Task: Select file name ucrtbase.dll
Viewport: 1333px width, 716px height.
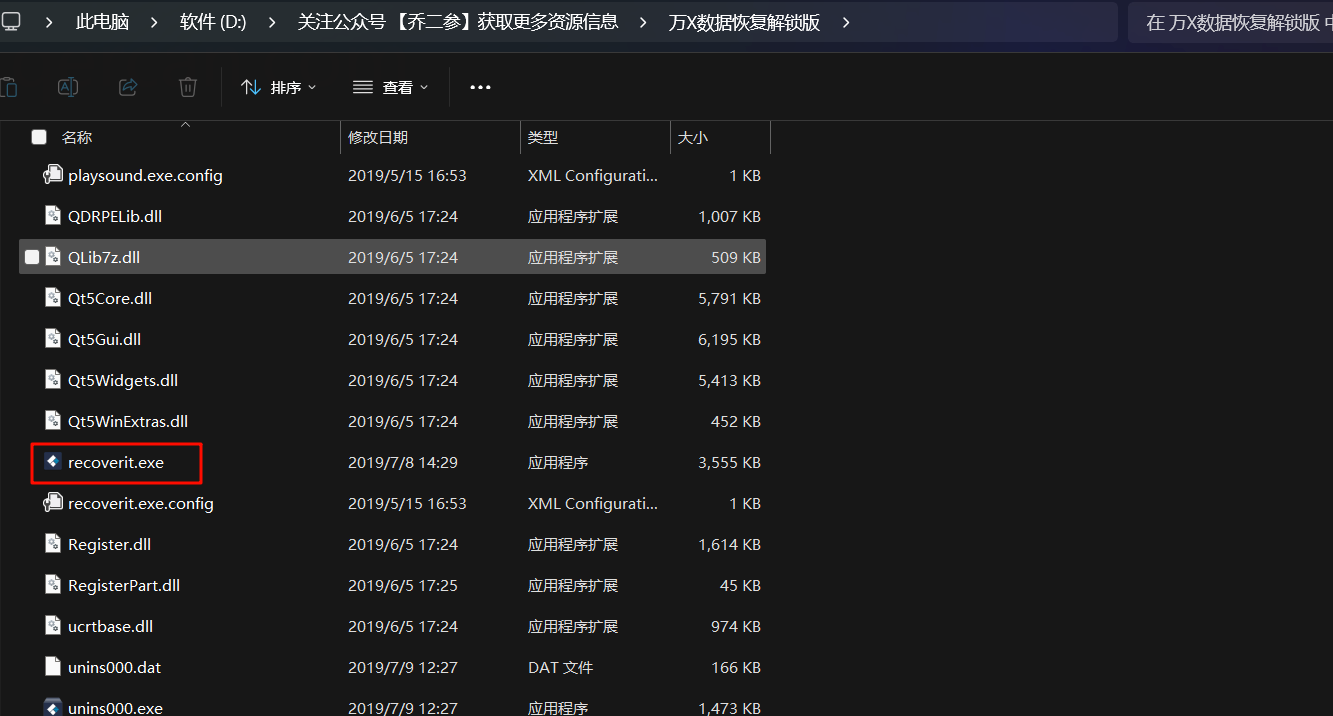Action: point(110,626)
